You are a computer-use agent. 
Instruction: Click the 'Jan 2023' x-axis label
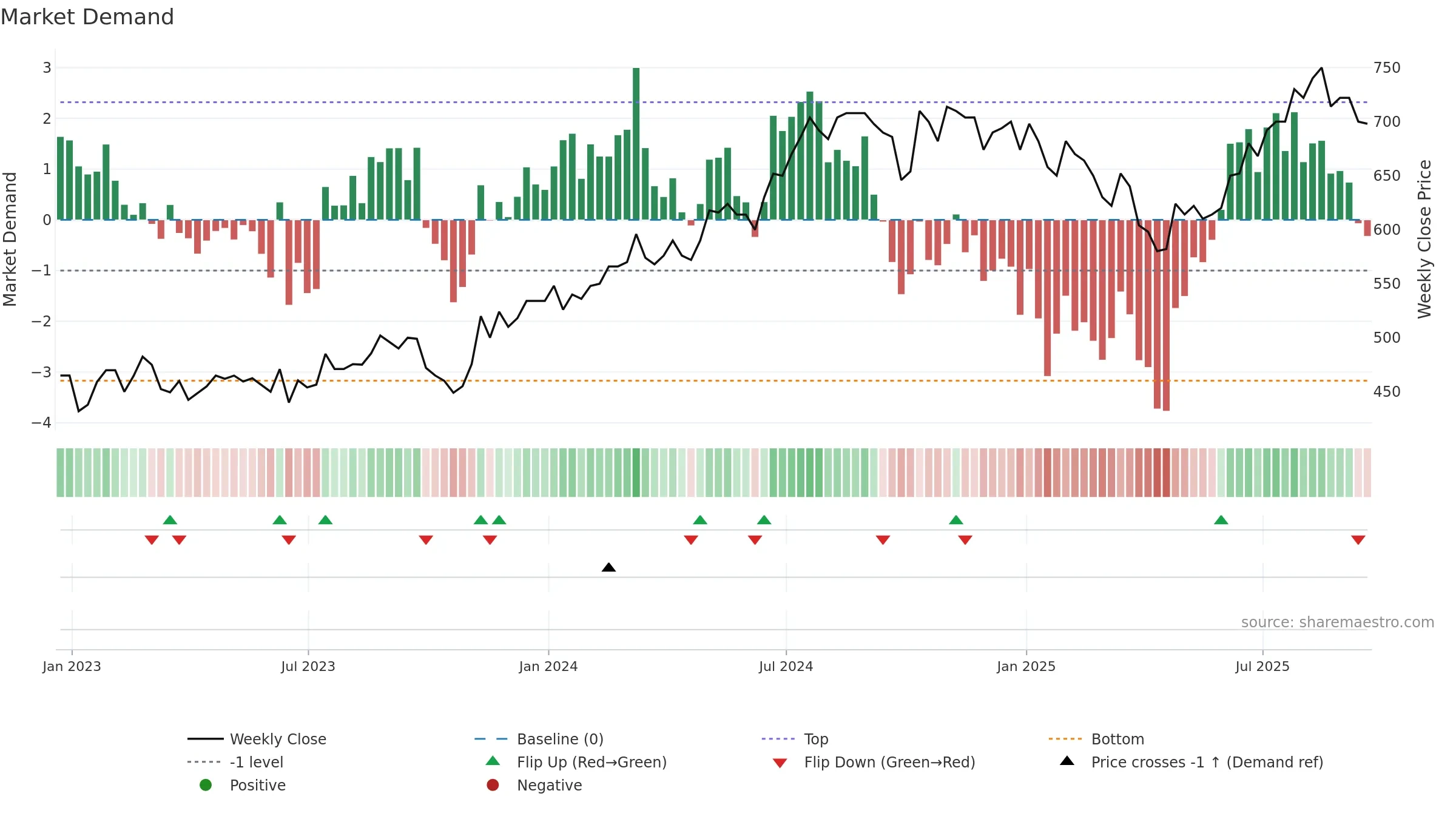click(x=72, y=666)
